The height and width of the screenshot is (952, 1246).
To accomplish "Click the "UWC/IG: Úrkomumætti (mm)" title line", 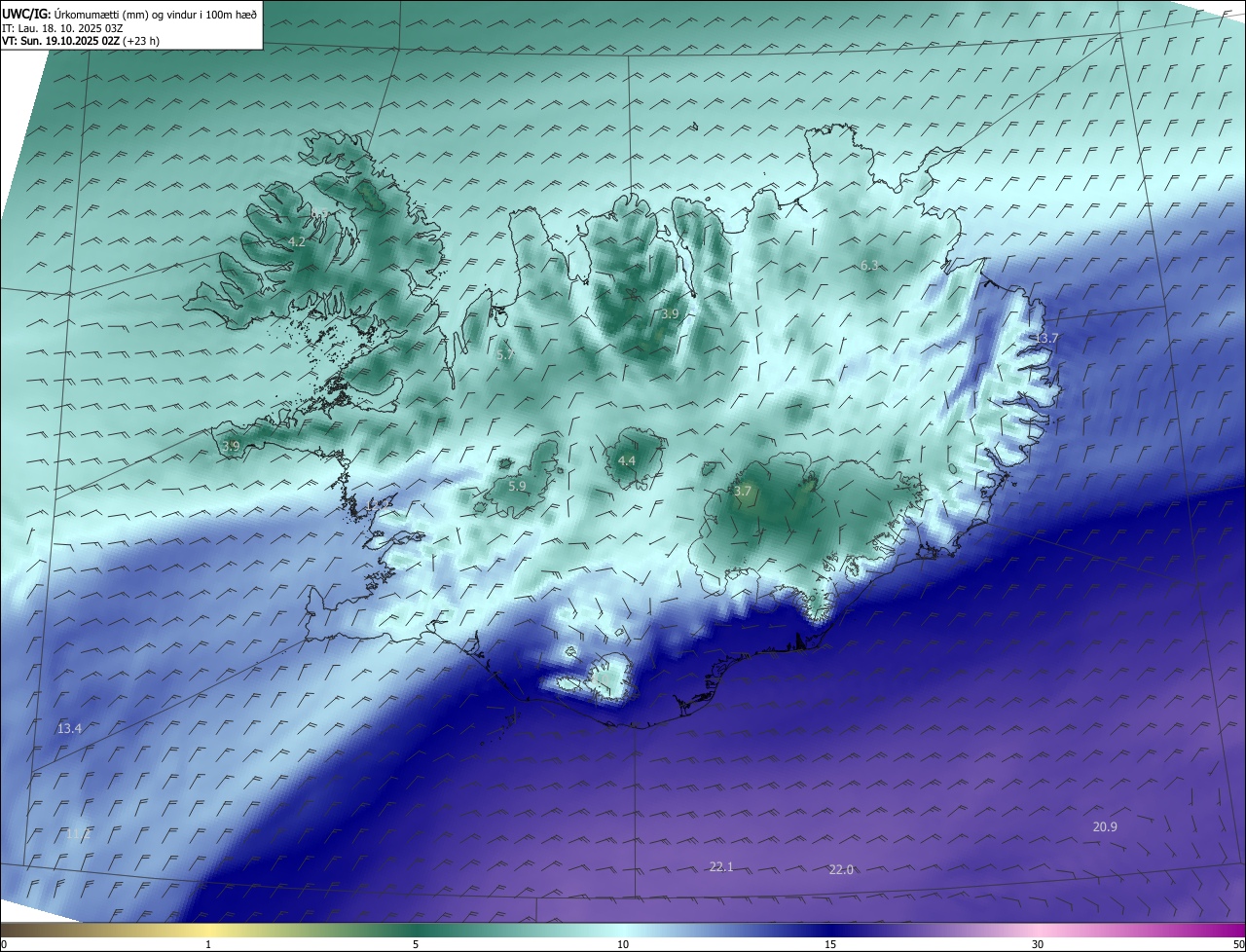I will (x=129, y=14).
